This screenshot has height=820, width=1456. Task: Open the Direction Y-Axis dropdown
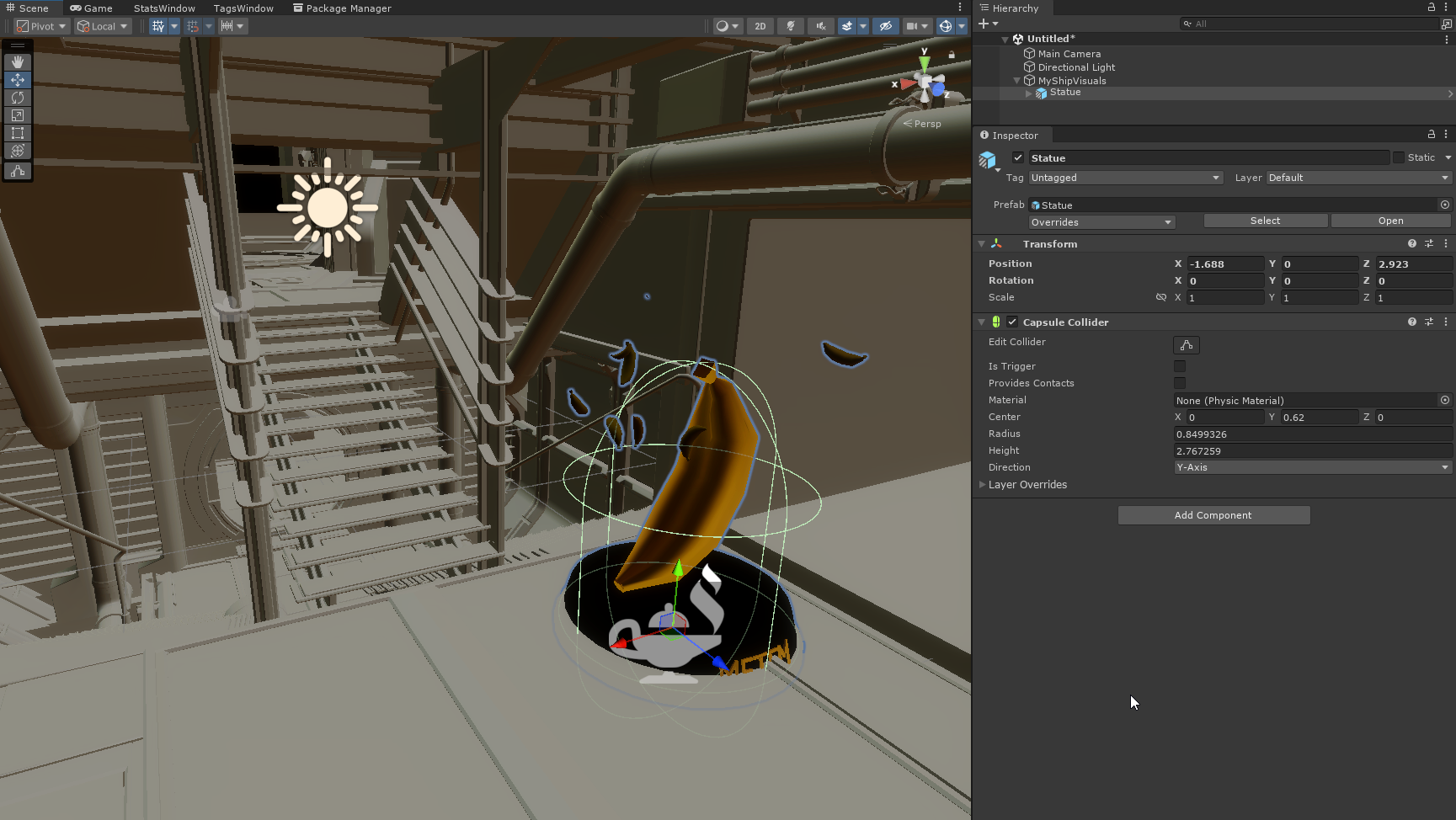1312,467
